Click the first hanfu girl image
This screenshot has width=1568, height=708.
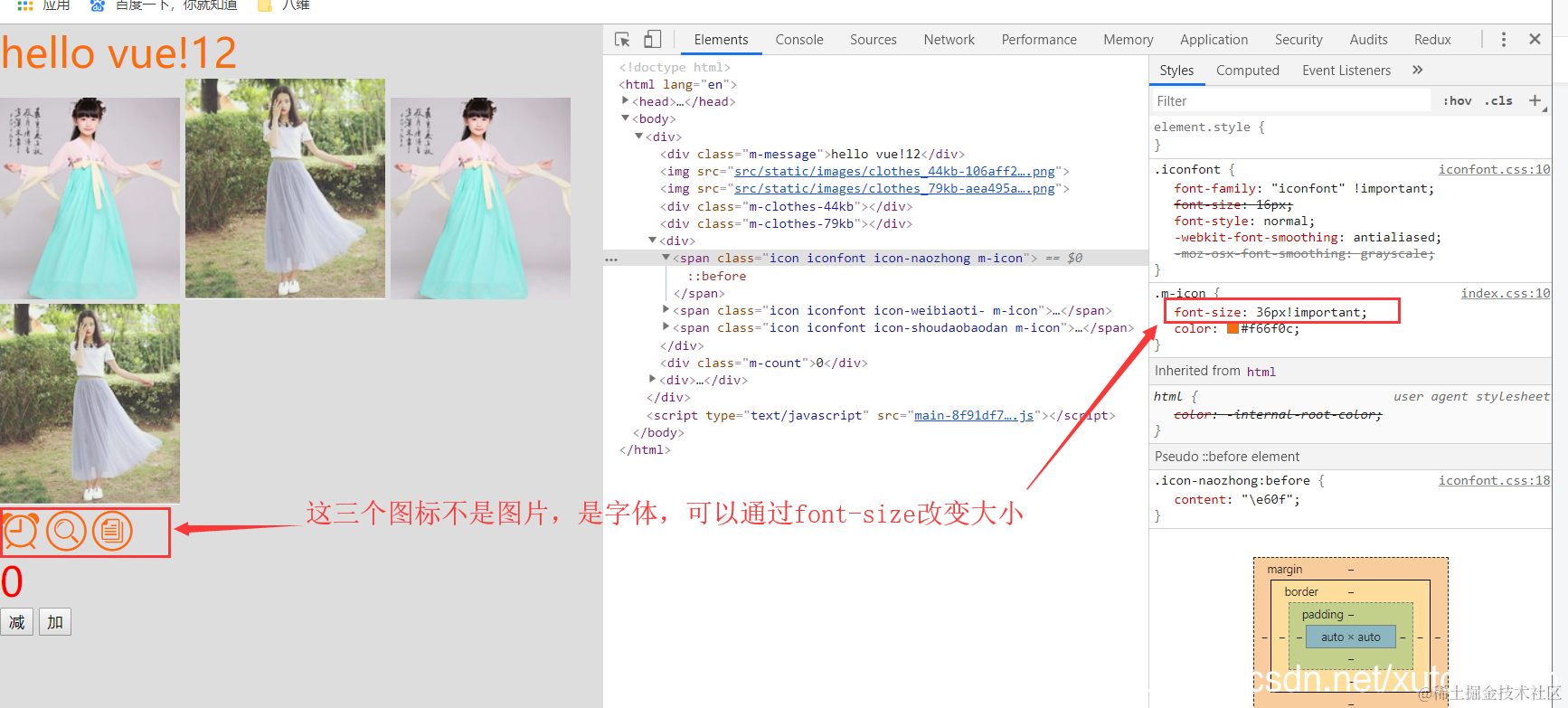pyautogui.click(x=90, y=198)
